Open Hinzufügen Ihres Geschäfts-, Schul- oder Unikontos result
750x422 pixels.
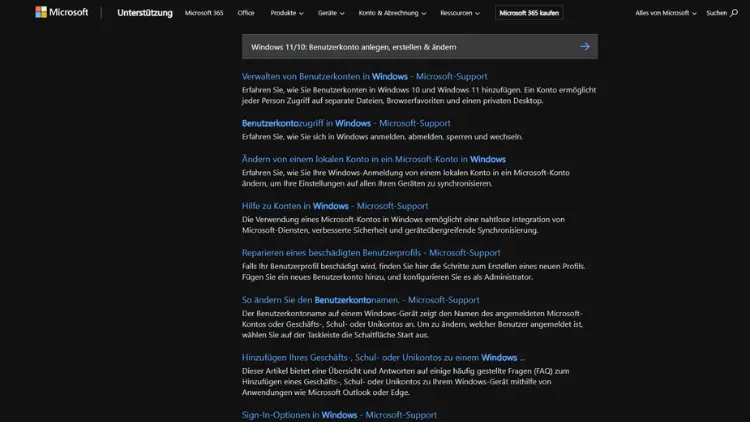point(383,357)
